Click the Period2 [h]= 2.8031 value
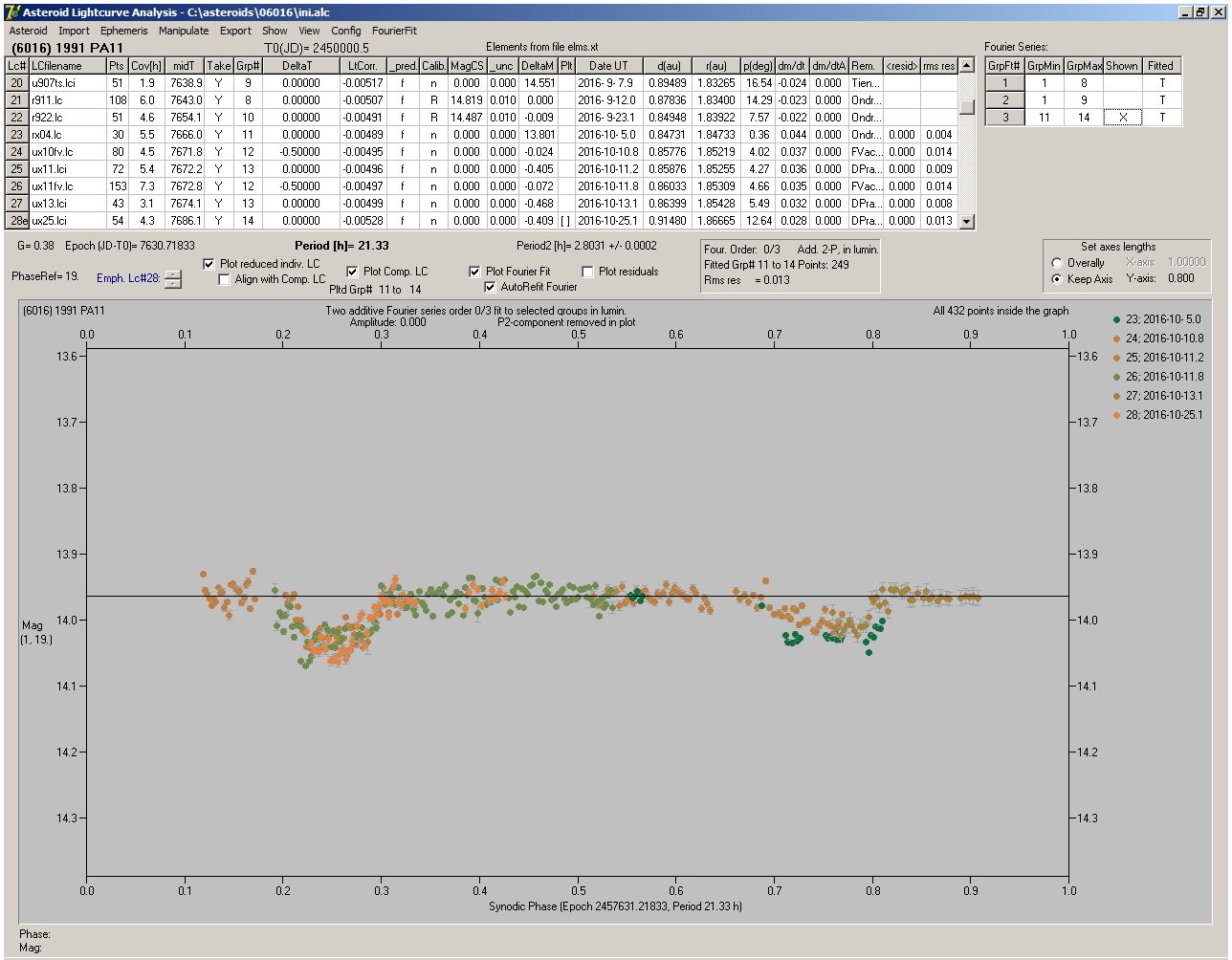This screenshot has height=960, width=1232. coord(586,246)
